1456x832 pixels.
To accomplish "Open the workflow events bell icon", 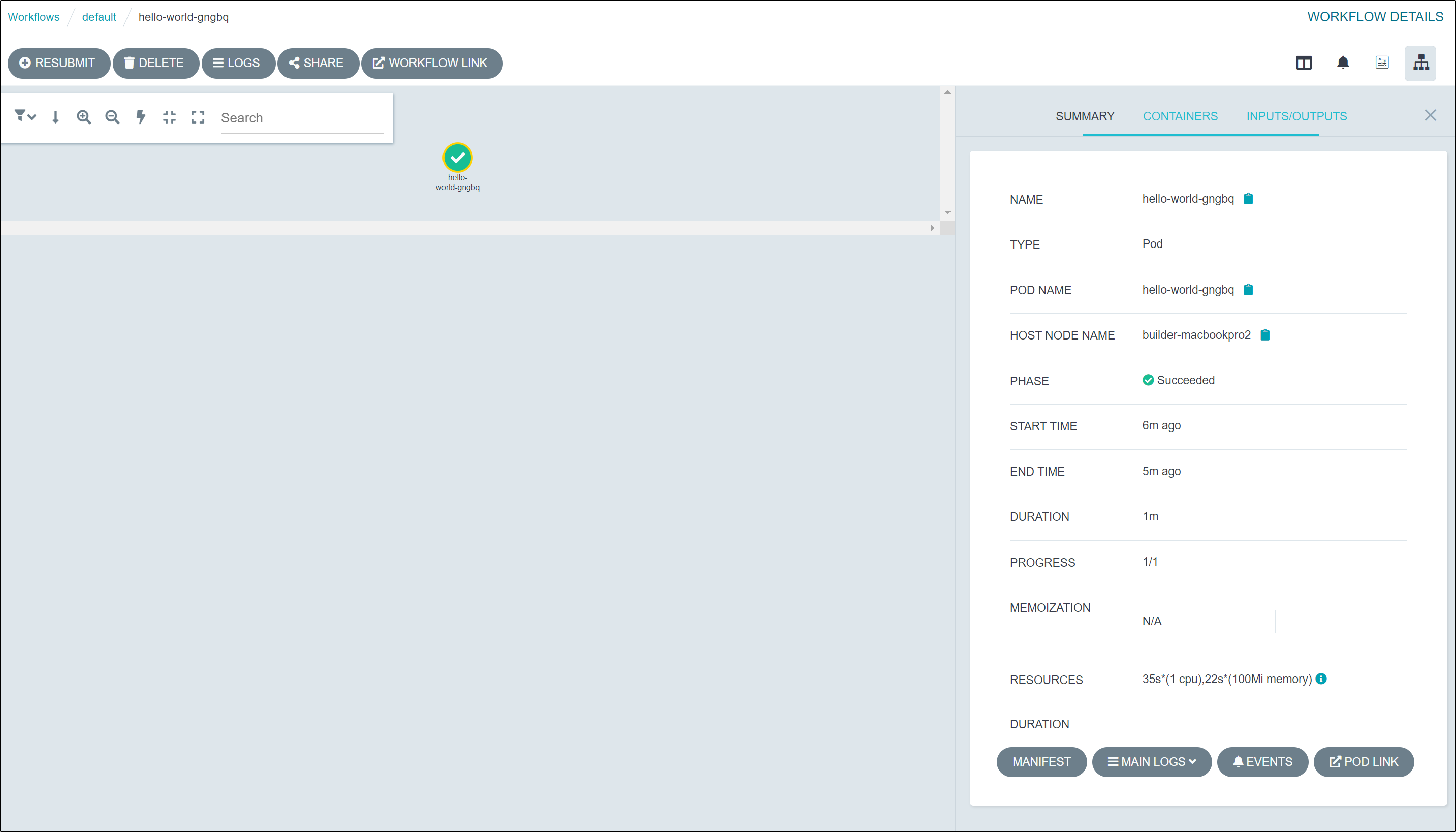I will (x=1343, y=63).
